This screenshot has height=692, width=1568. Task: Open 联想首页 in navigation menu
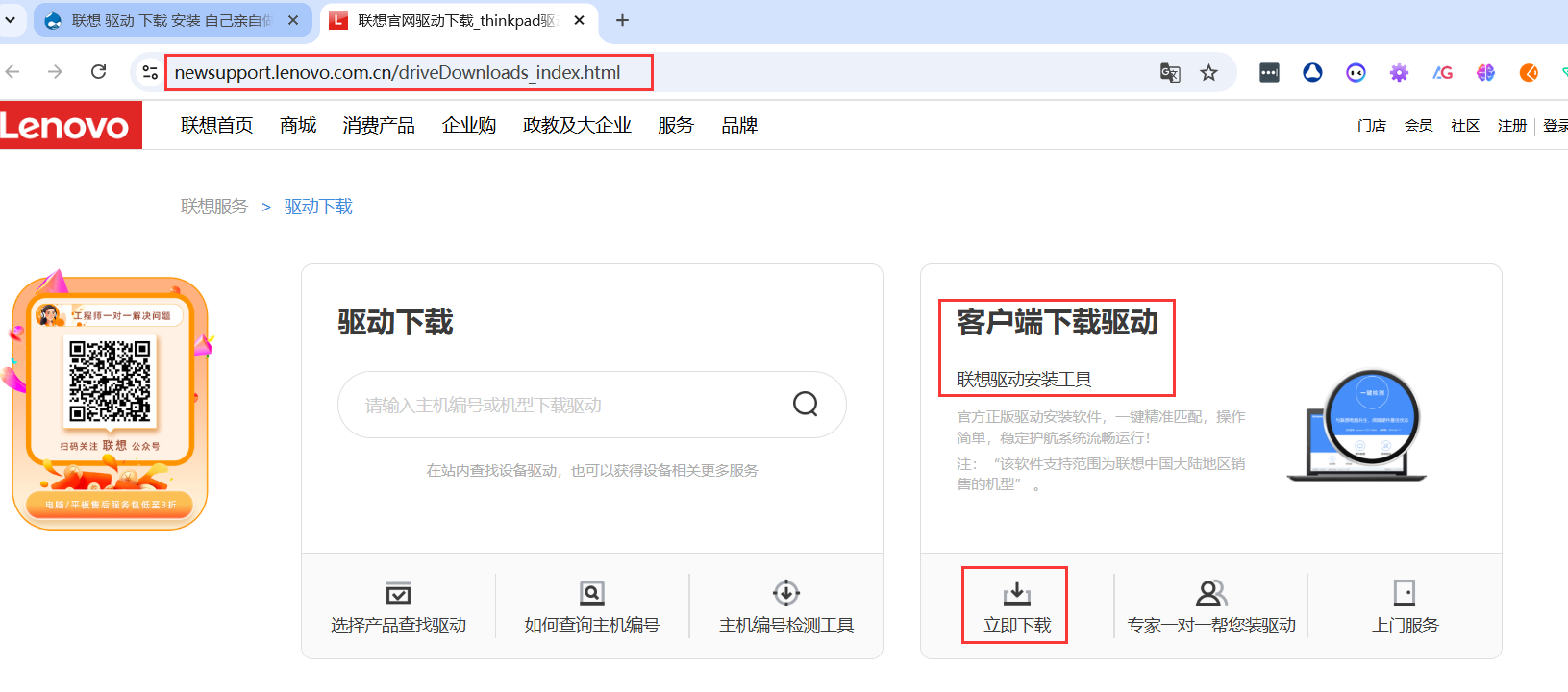pos(217,125)
